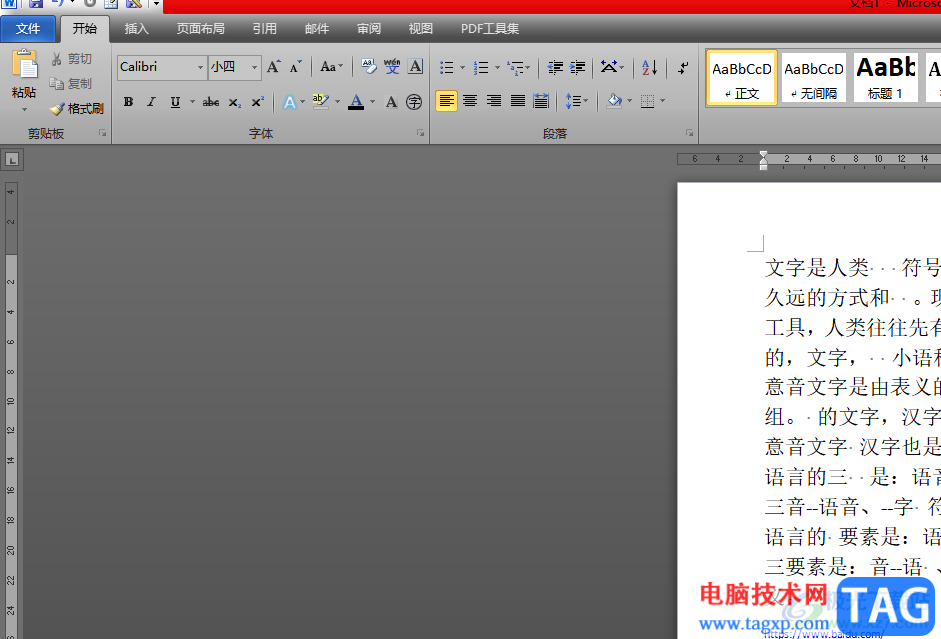Image resolution: width=941 pixels, height=639 pixels.
Task: Open the Clipboard (剪贴板) dialog launcher
Action: pos(103,133)
